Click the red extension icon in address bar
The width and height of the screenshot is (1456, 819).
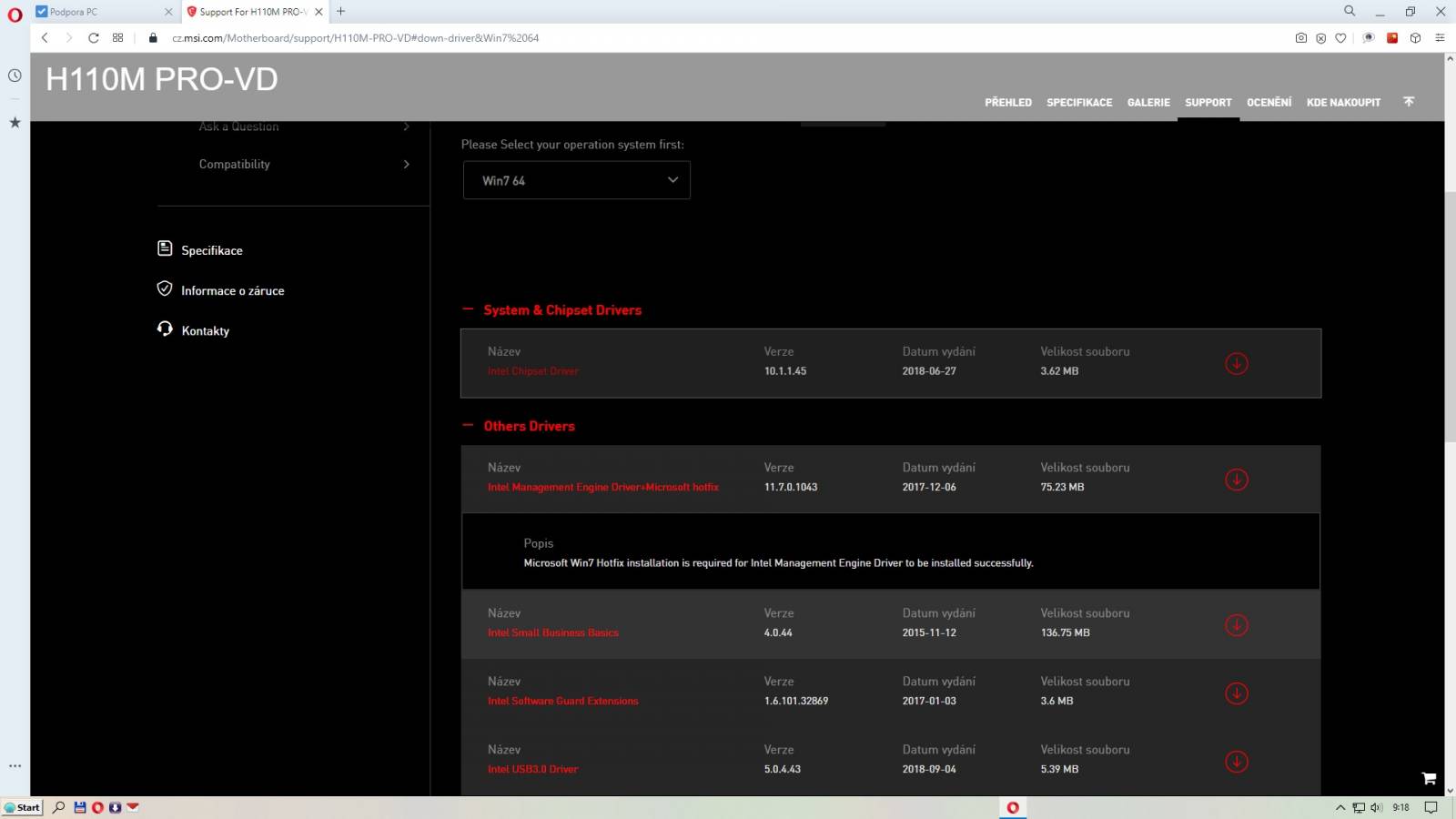coord(1391,38)
